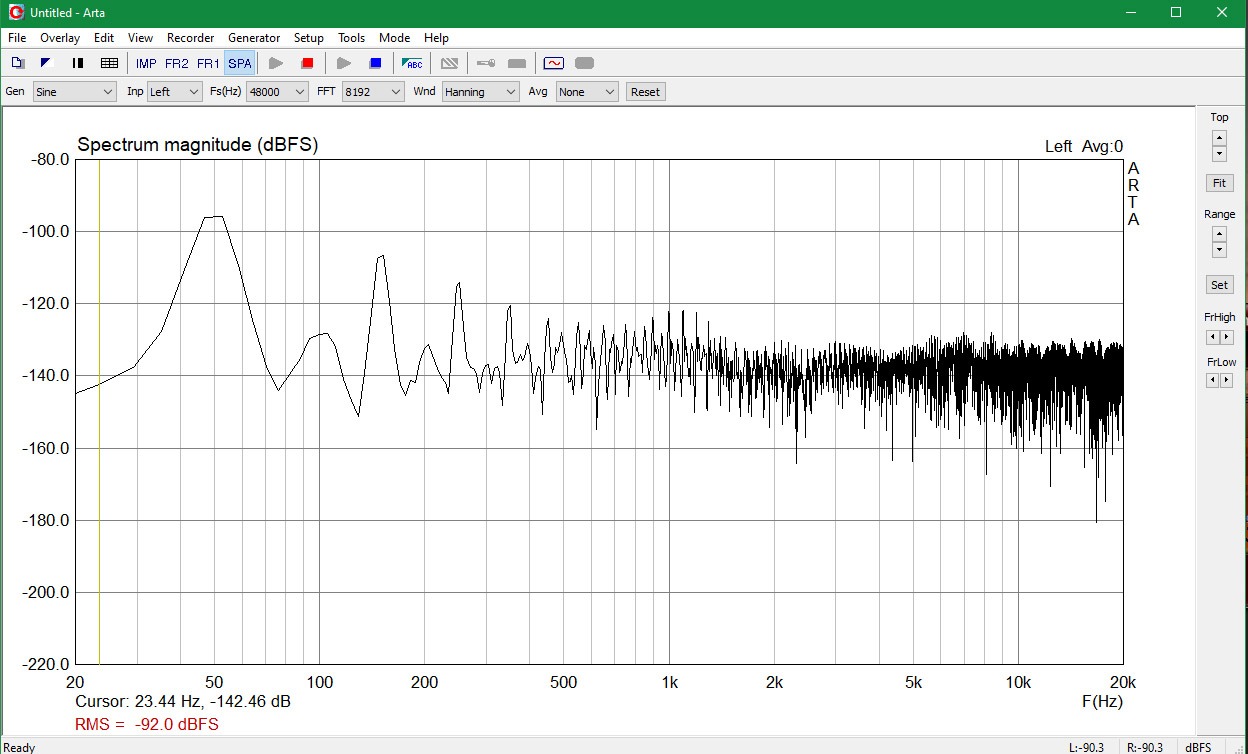Open the Generator menu
1248x754 pixels.
[x=254, y=38]
